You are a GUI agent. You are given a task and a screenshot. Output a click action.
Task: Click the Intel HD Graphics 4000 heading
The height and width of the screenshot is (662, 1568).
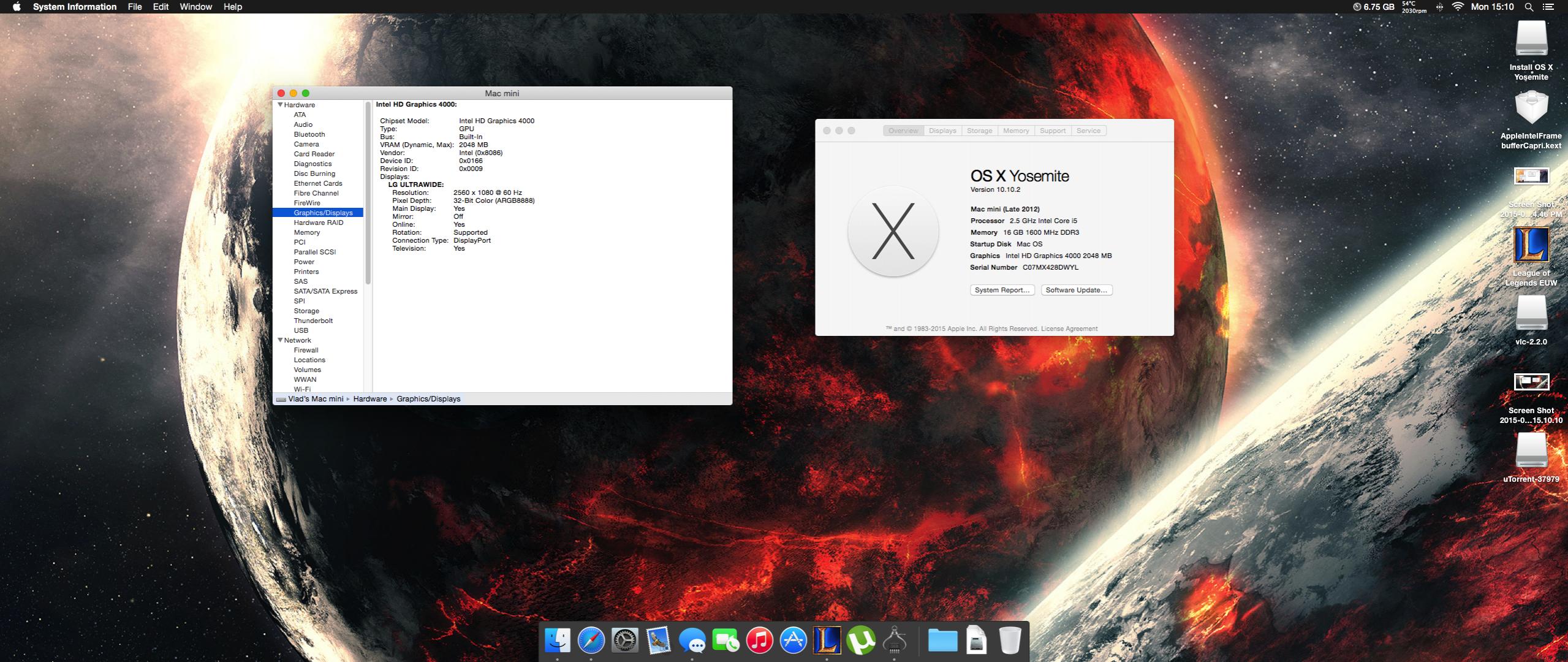point(416,104)
